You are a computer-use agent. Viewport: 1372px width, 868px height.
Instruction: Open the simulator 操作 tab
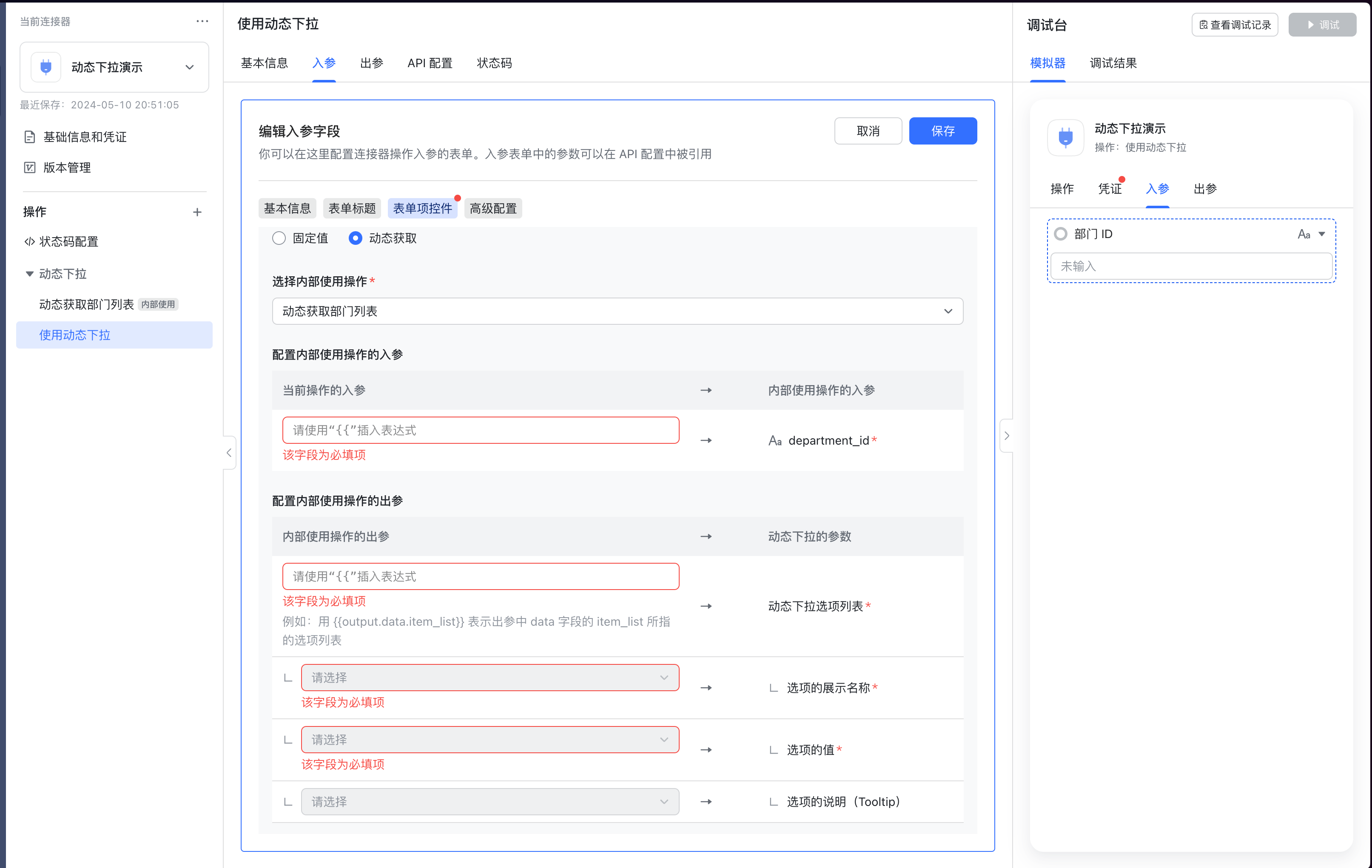(x=1062, y=189)
